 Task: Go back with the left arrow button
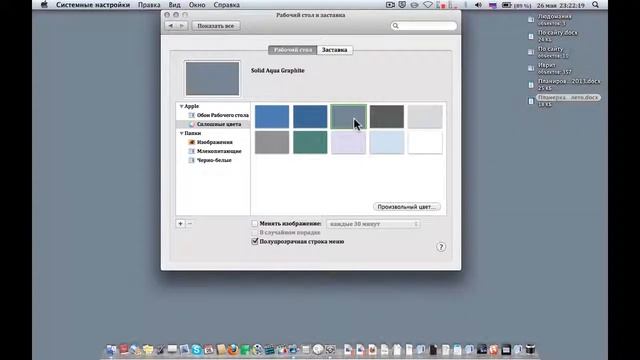[x=171, y=26]
